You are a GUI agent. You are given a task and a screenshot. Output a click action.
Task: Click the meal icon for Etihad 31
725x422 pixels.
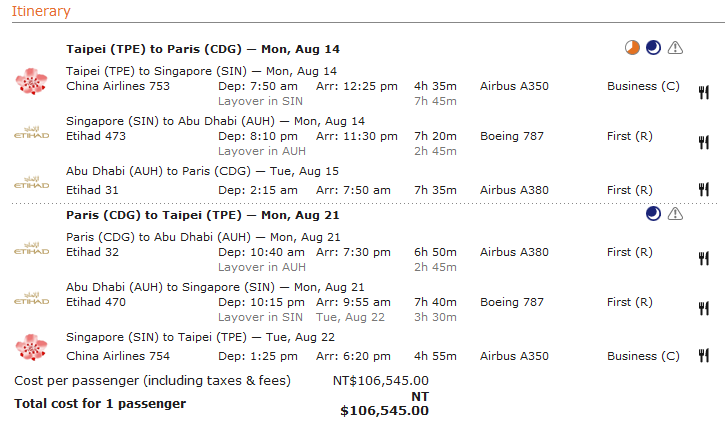pyautogui.click(x=703, y=190)
